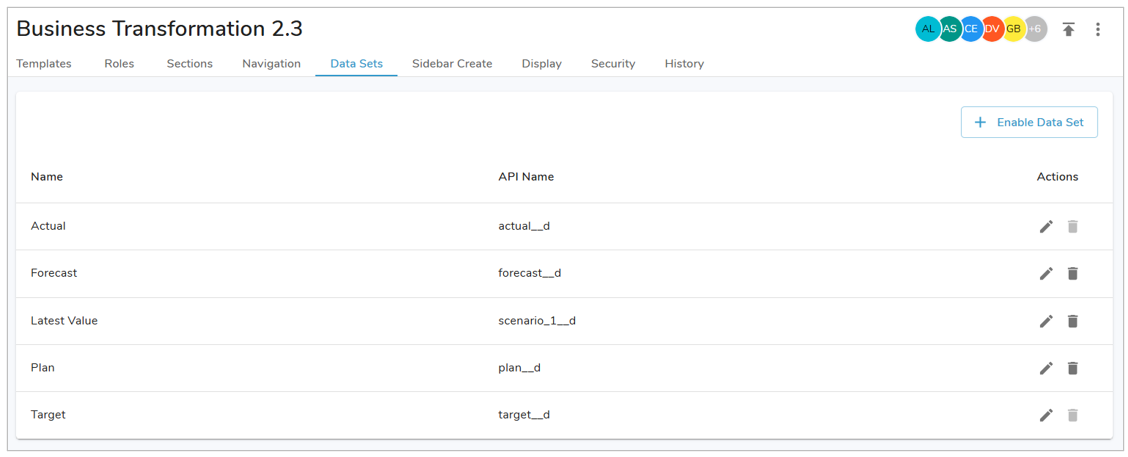Viewport: 1128px width, 457px height.
Task: View the History tab
Action: 684,64
